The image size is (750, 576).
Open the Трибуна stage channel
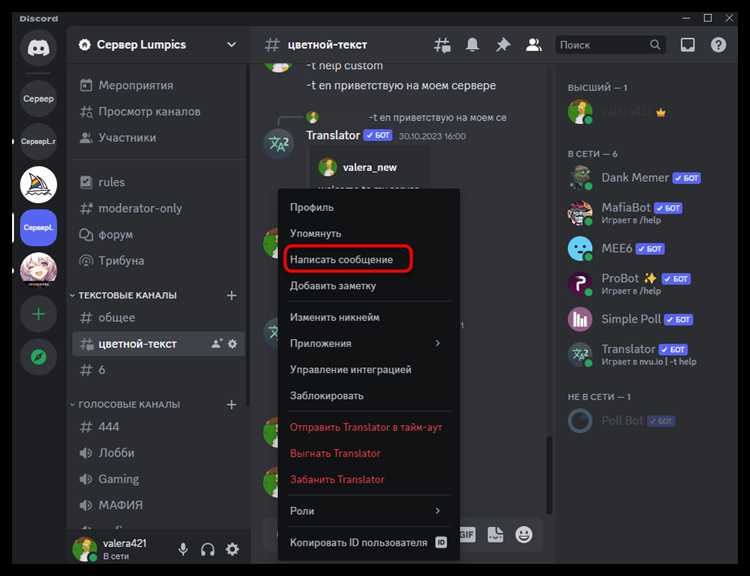[x=158, y=261]
